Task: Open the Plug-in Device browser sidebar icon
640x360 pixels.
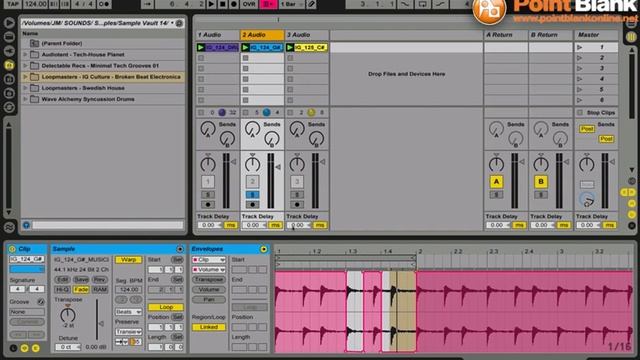Action: [9, 51]
